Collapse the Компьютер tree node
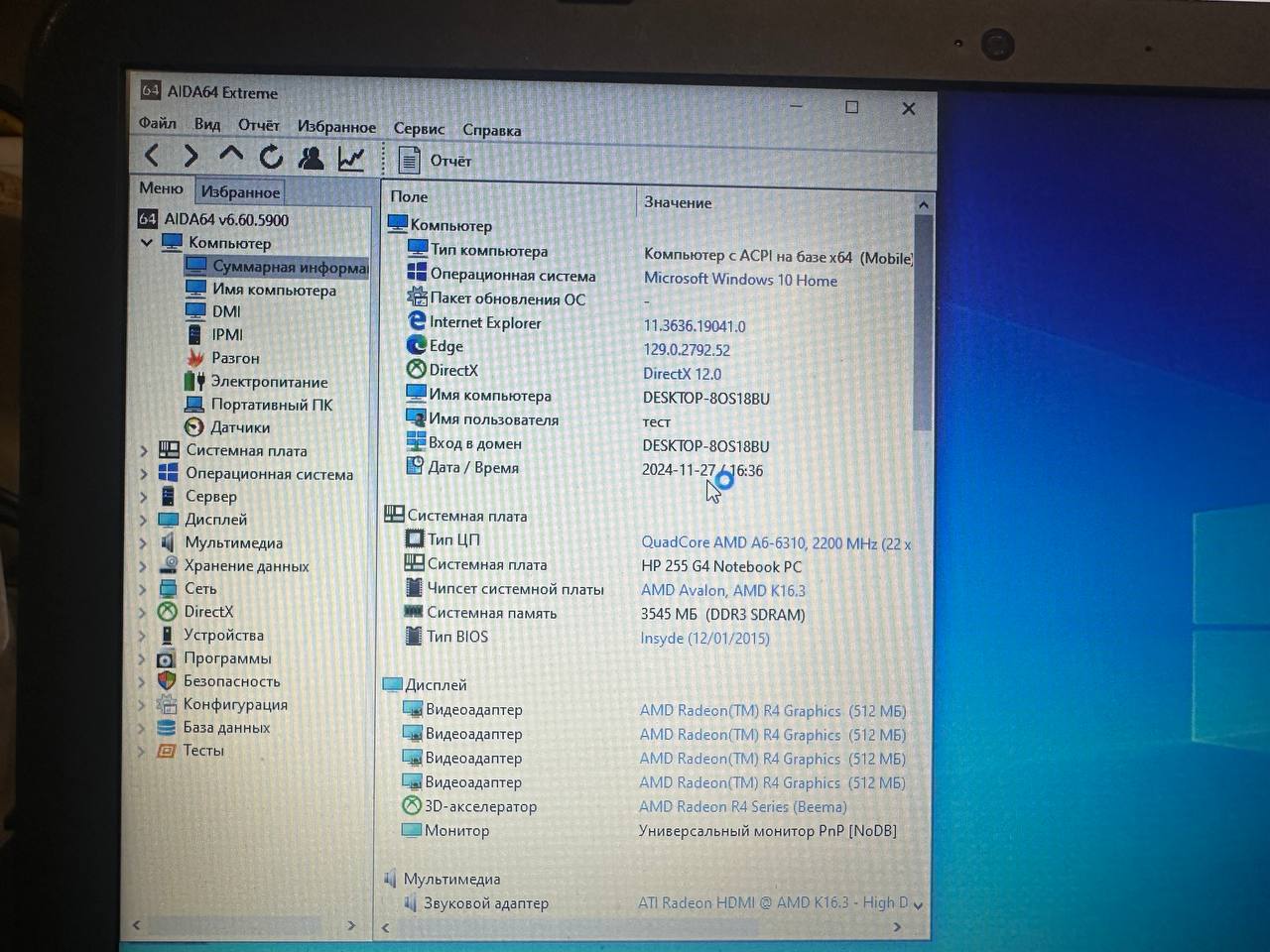 [x=147, y=242]
